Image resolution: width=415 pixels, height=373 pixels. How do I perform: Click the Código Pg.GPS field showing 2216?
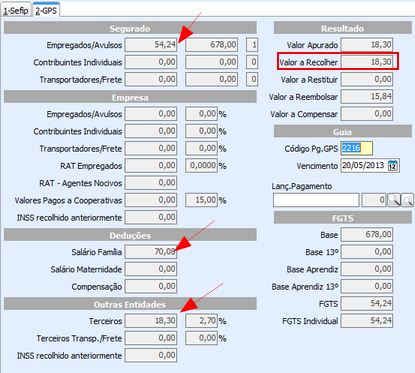coord(356,148)
